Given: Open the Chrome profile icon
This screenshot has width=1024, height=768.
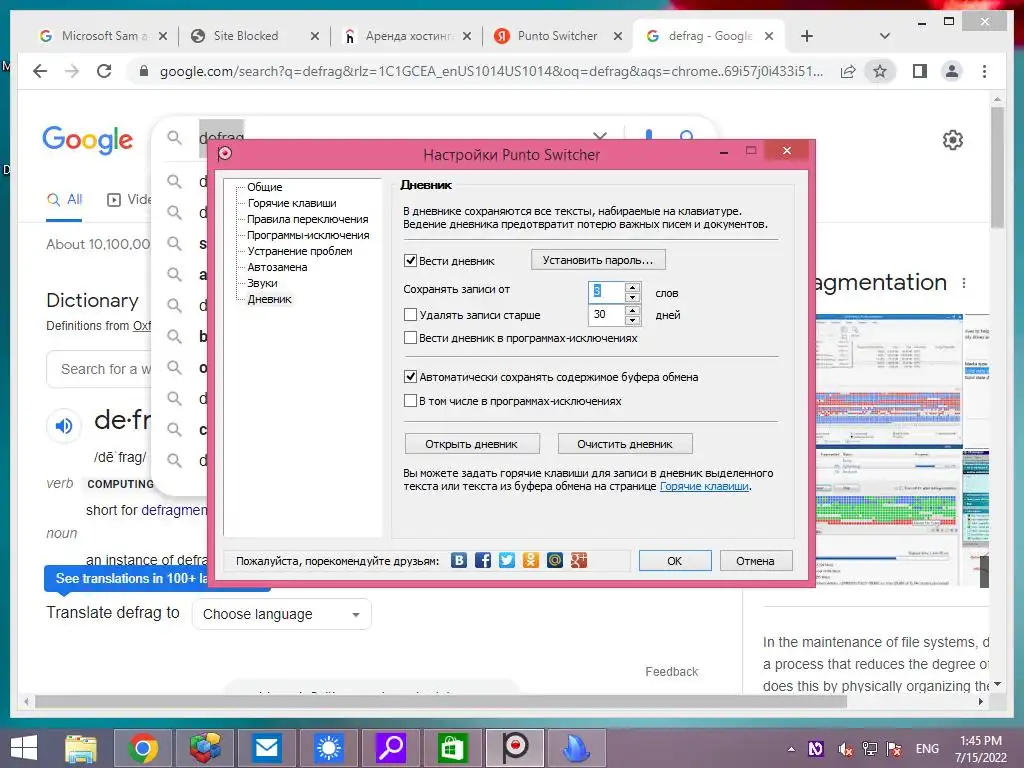Looking at the screenshot, I should [x=952, y=71].
